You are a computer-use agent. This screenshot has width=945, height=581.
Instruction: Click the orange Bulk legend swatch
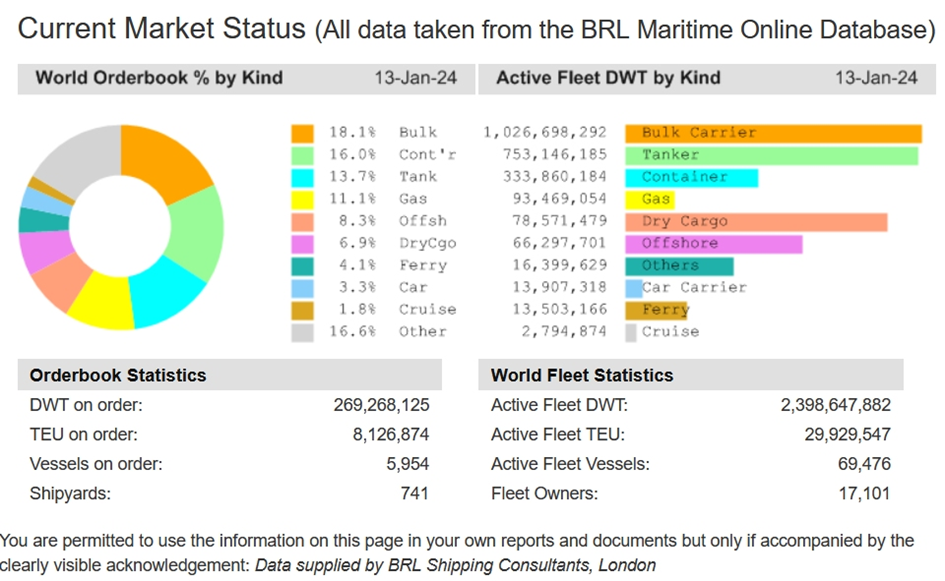[x=302, y=133]
